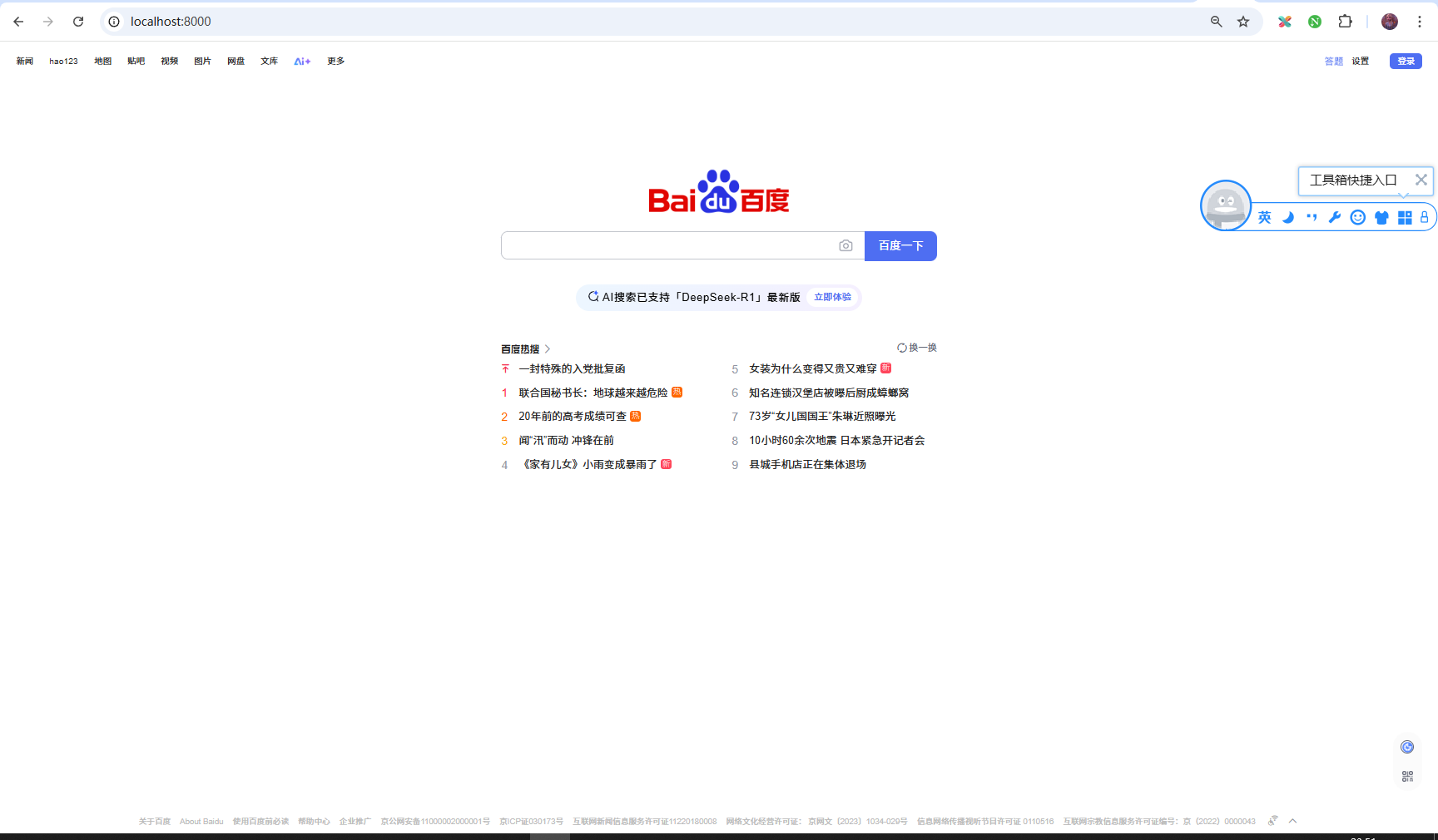Click About Baidu in the footer

point(201,822)
